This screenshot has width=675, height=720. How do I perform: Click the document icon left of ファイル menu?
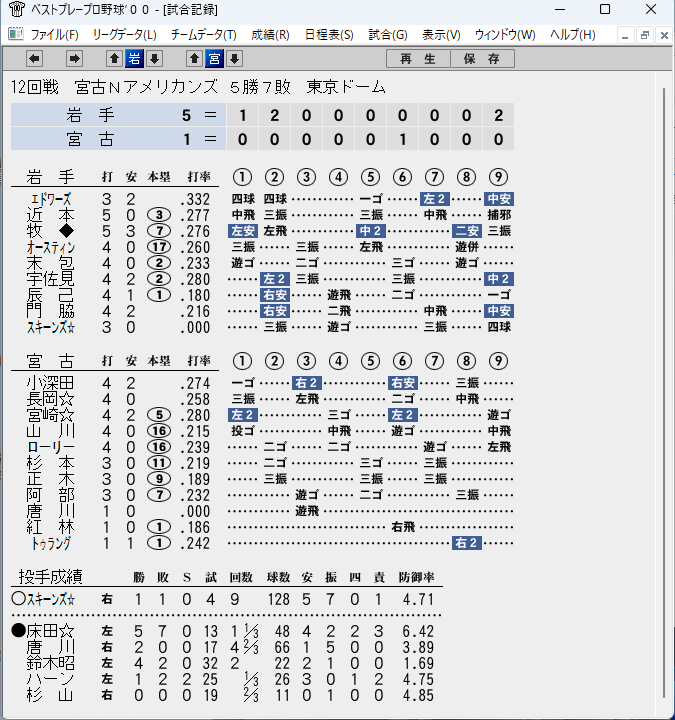[x=16, y=34]
